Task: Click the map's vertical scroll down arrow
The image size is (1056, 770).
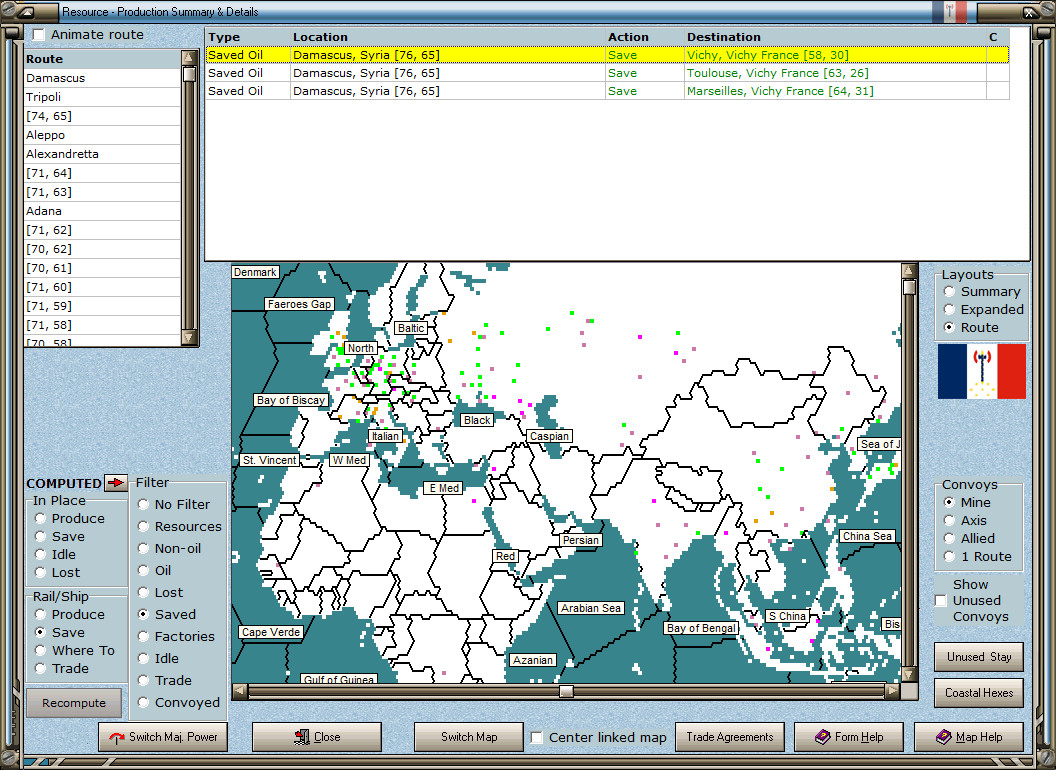Action: pos(909,674)
